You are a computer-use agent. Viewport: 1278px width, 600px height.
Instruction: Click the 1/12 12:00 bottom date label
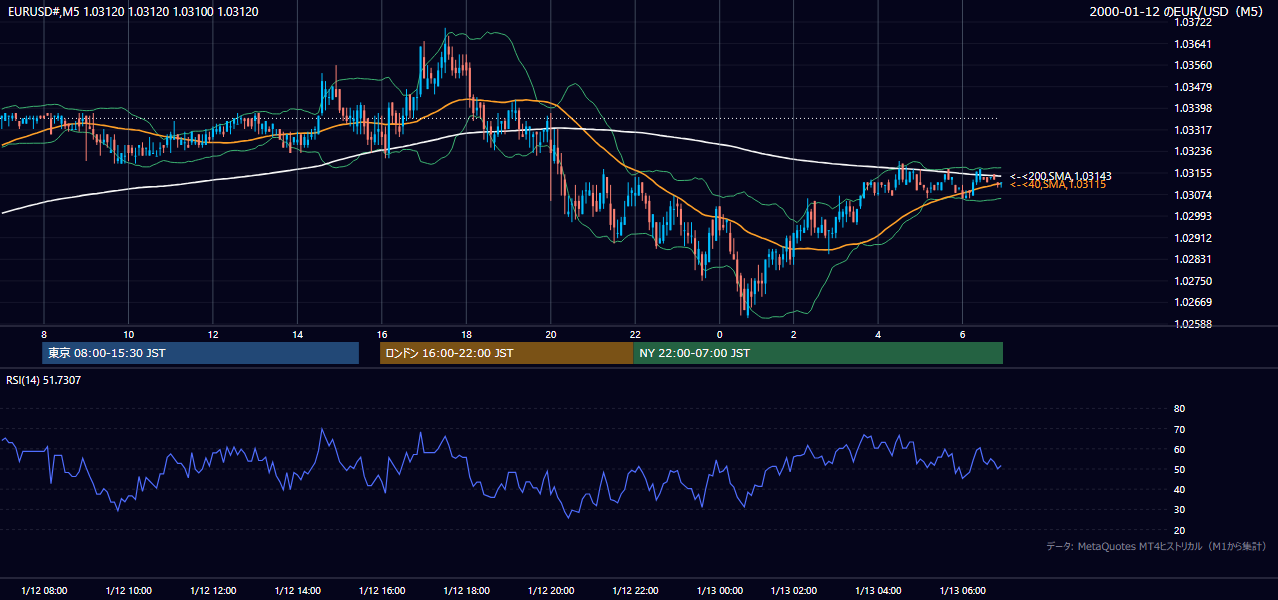pyautogui.click(x=213, y=591)
